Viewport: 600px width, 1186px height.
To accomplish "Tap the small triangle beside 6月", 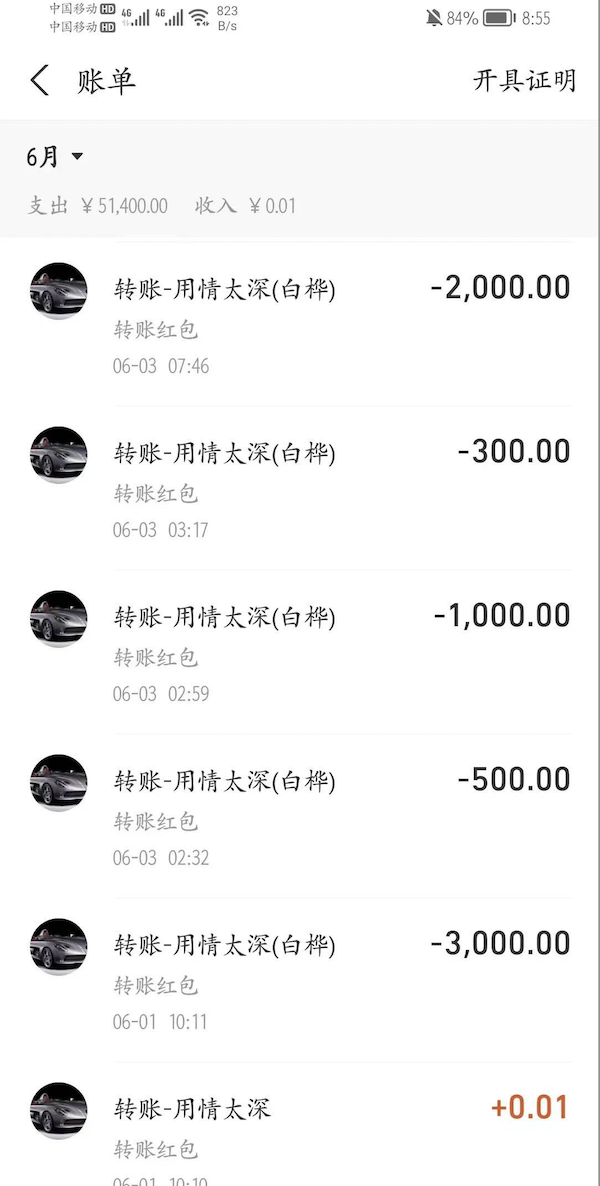I will 77,157.
